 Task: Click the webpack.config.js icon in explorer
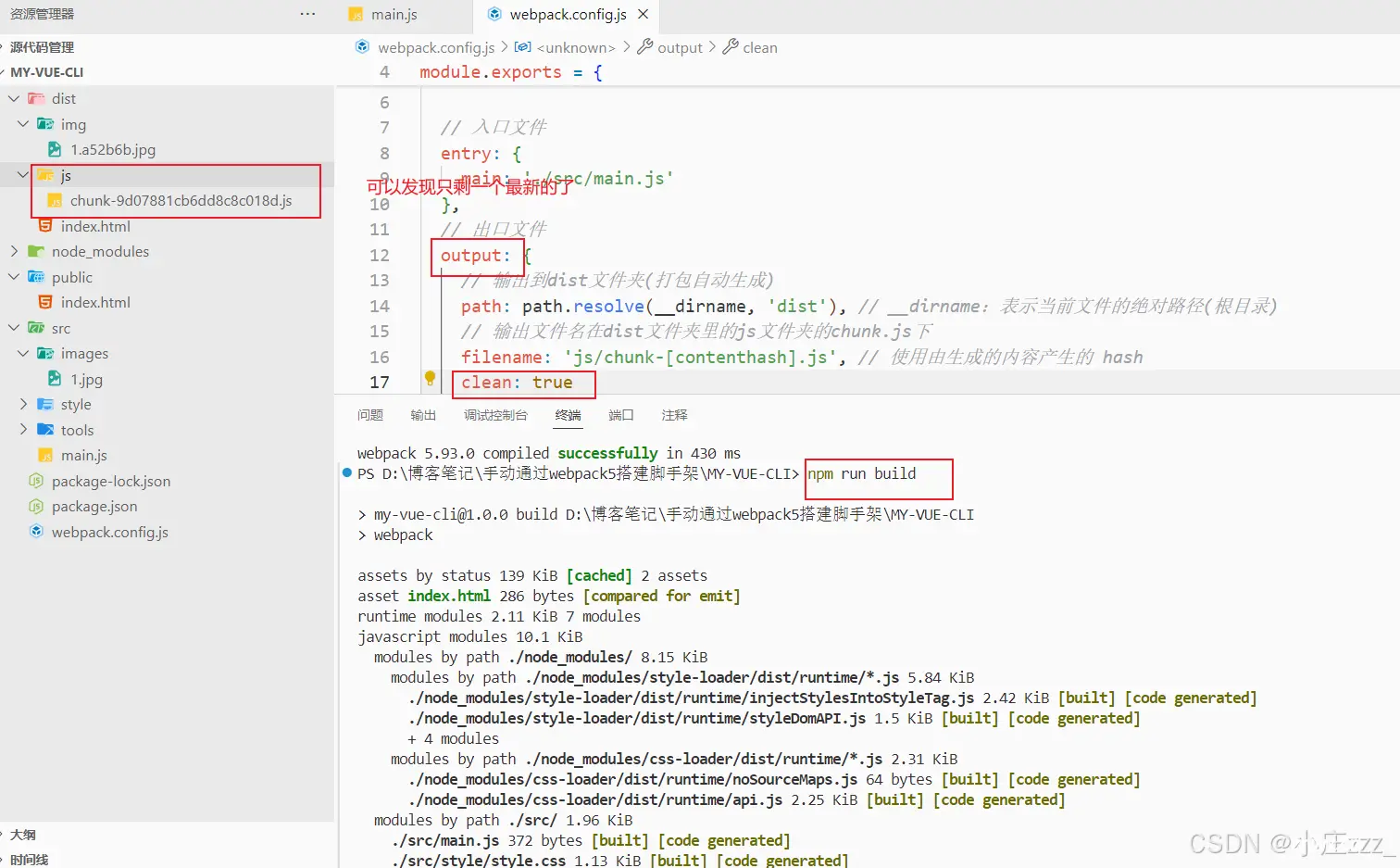pos(36,532)
